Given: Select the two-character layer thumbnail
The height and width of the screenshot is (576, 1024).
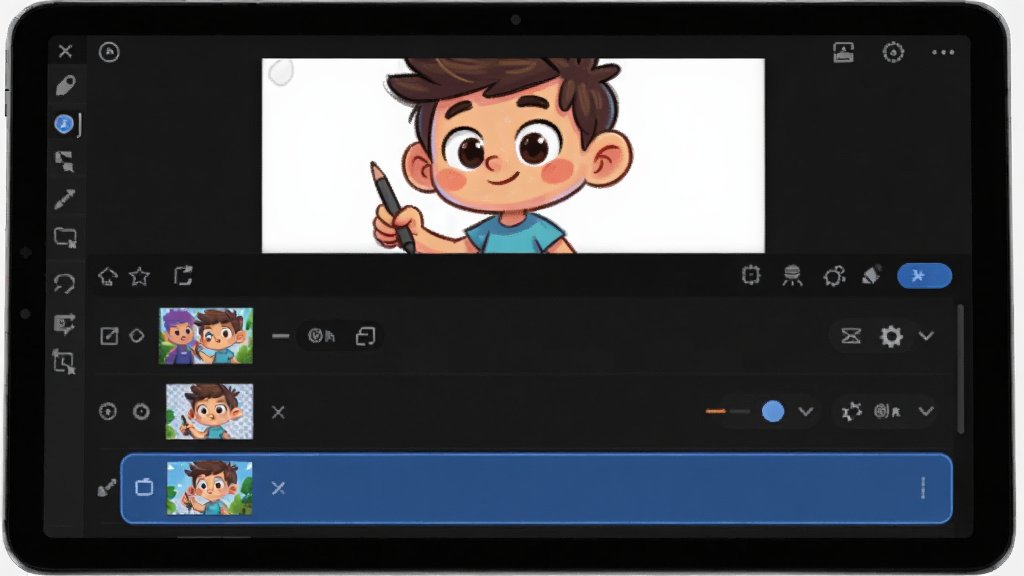Looking at the screenshot, I should (206, 336).
